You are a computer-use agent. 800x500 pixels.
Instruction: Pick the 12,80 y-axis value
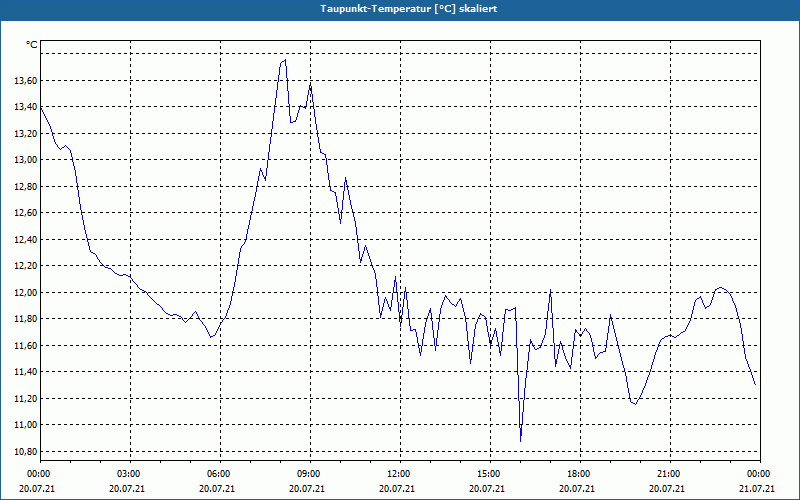[x=26, y=186]
